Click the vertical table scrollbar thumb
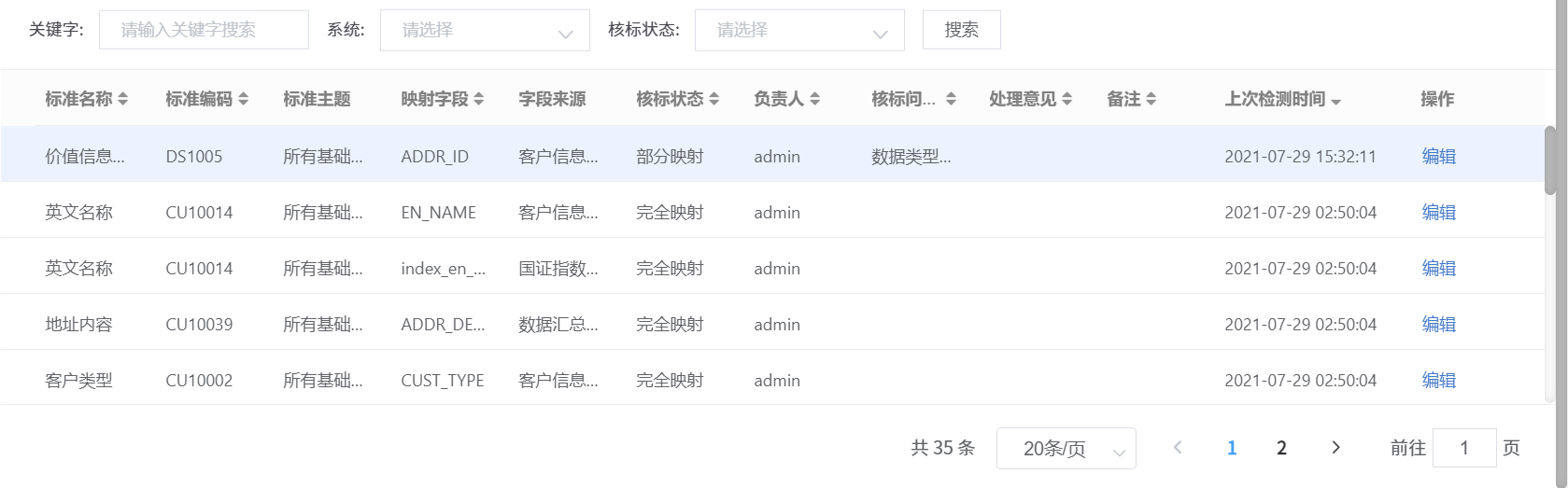The image size is (1568, 488). pos(1550,160)
